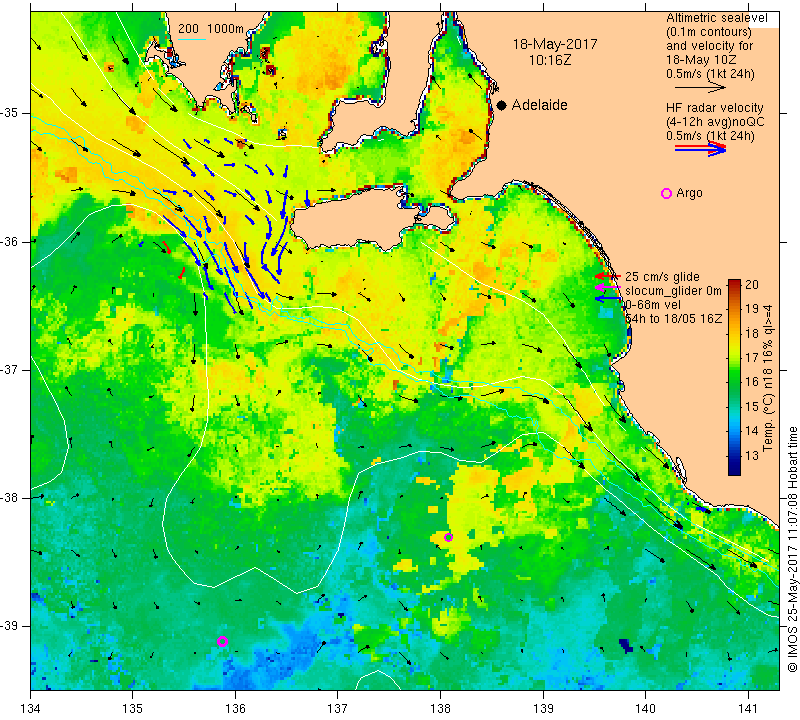Click the dark blue bottom of temperature colorbar
Image resolution: width=800 pixels, height=720 pixels.
[734, 470]
